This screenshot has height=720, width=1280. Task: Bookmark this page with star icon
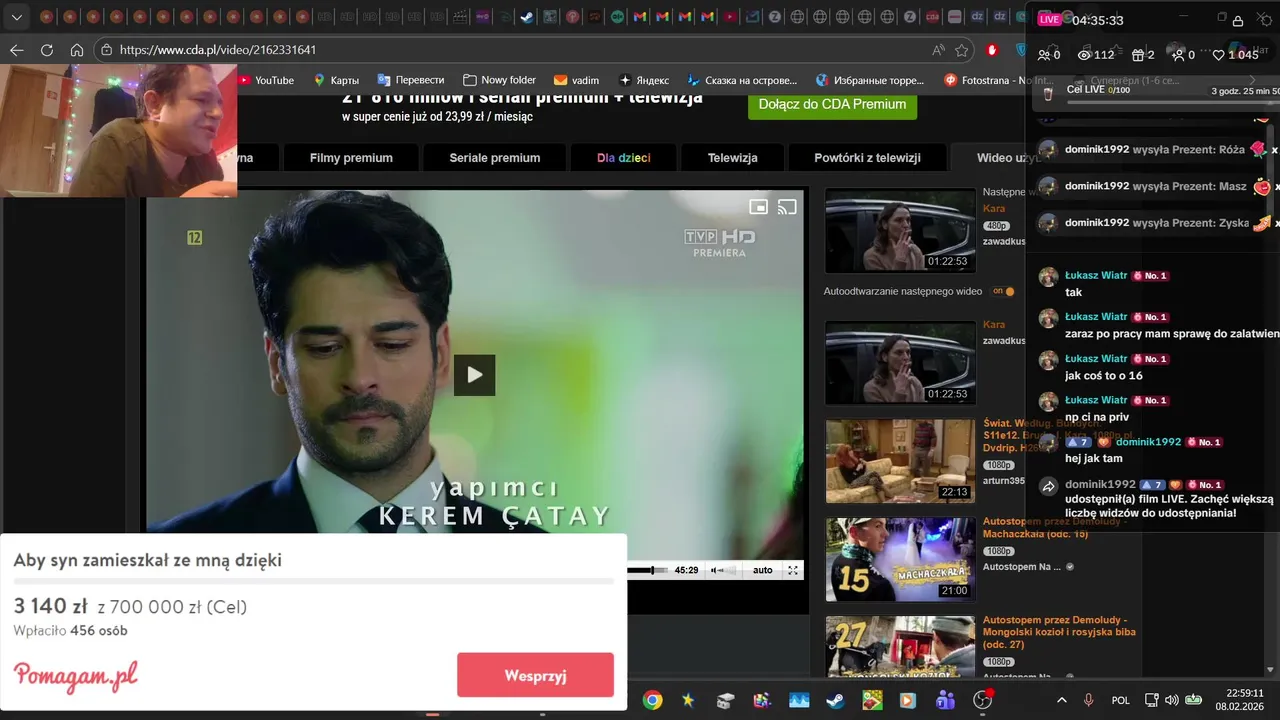(x=962, y=50)
